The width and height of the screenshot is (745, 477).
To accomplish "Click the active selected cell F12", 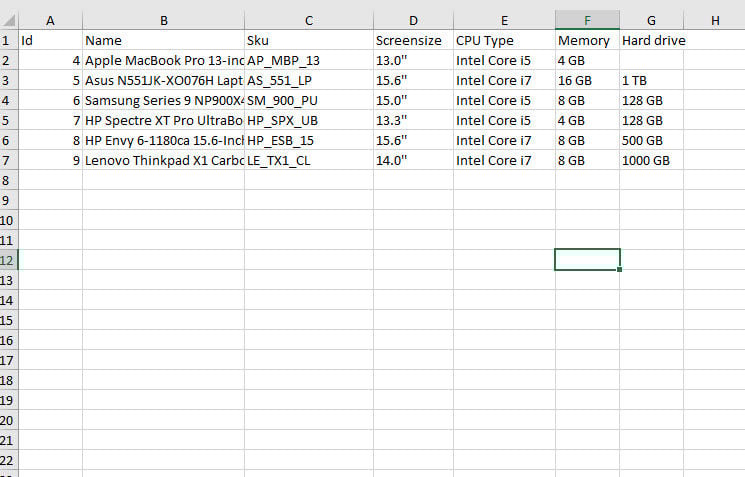I will (587, 259).
